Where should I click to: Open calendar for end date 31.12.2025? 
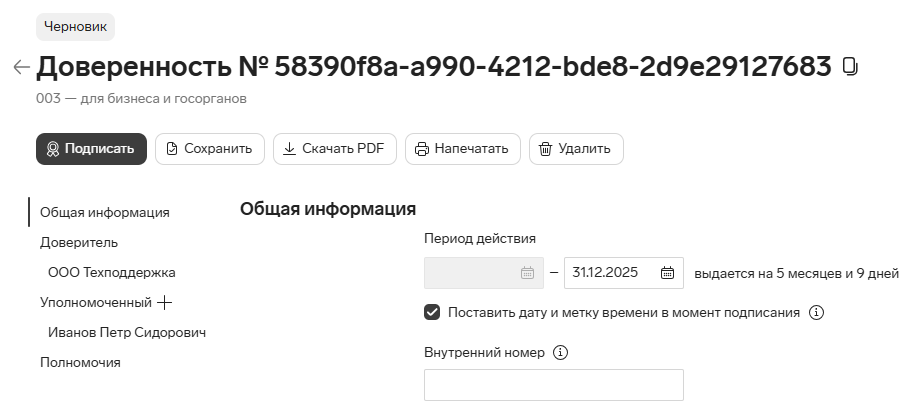pyautogui.click(x=668, y=273)
